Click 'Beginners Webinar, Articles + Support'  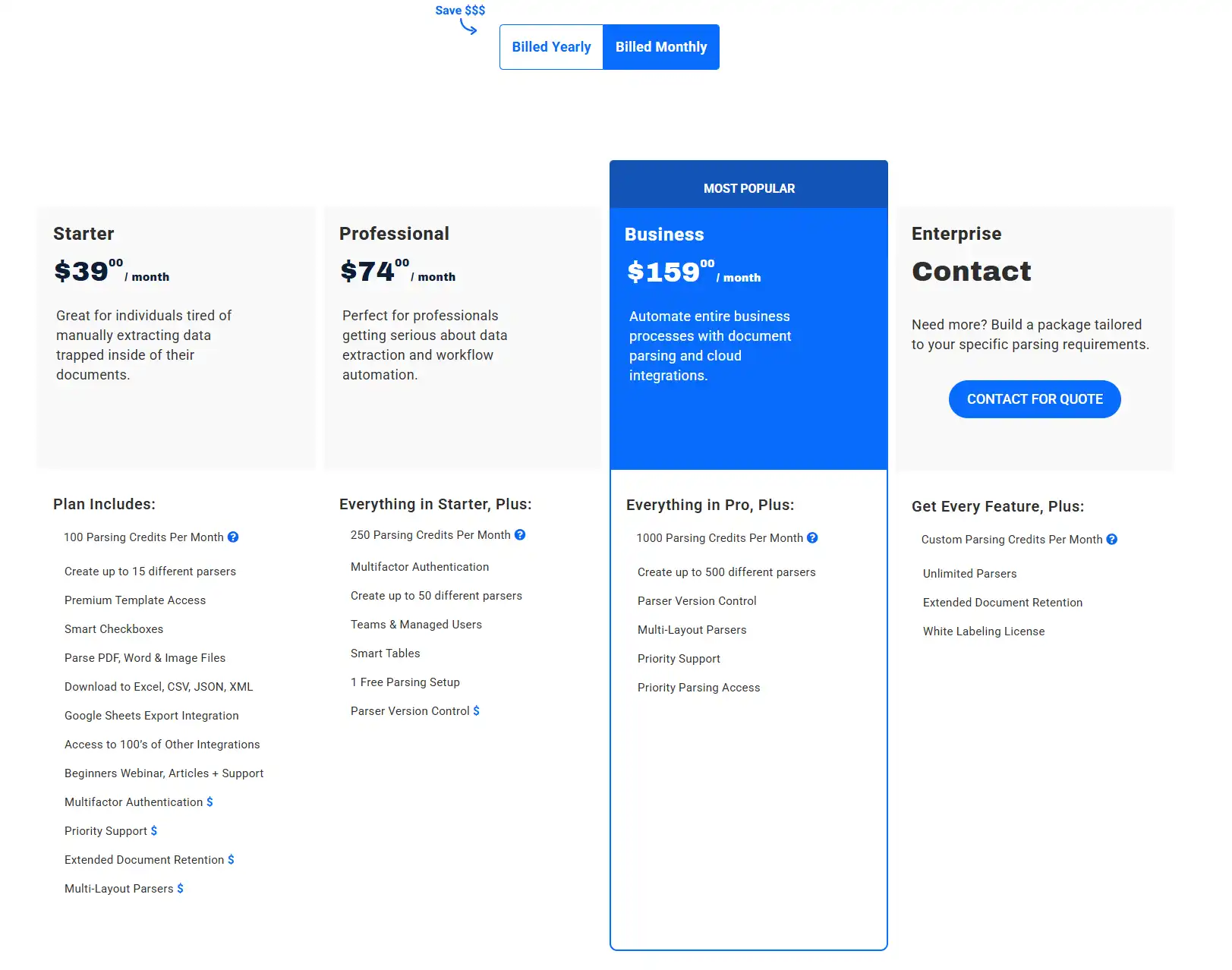[164, 773]
